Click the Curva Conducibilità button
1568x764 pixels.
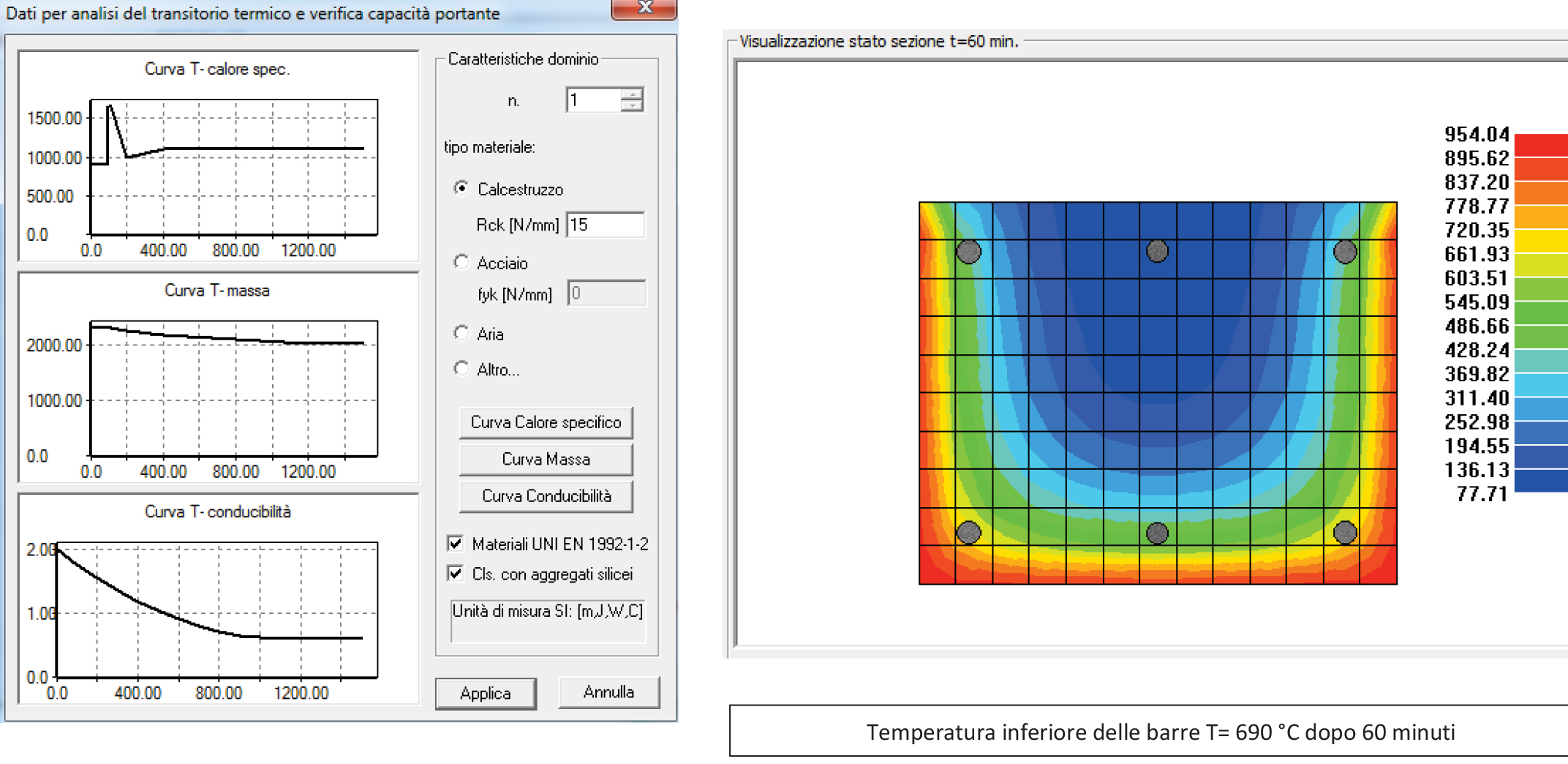click(546, 496)
